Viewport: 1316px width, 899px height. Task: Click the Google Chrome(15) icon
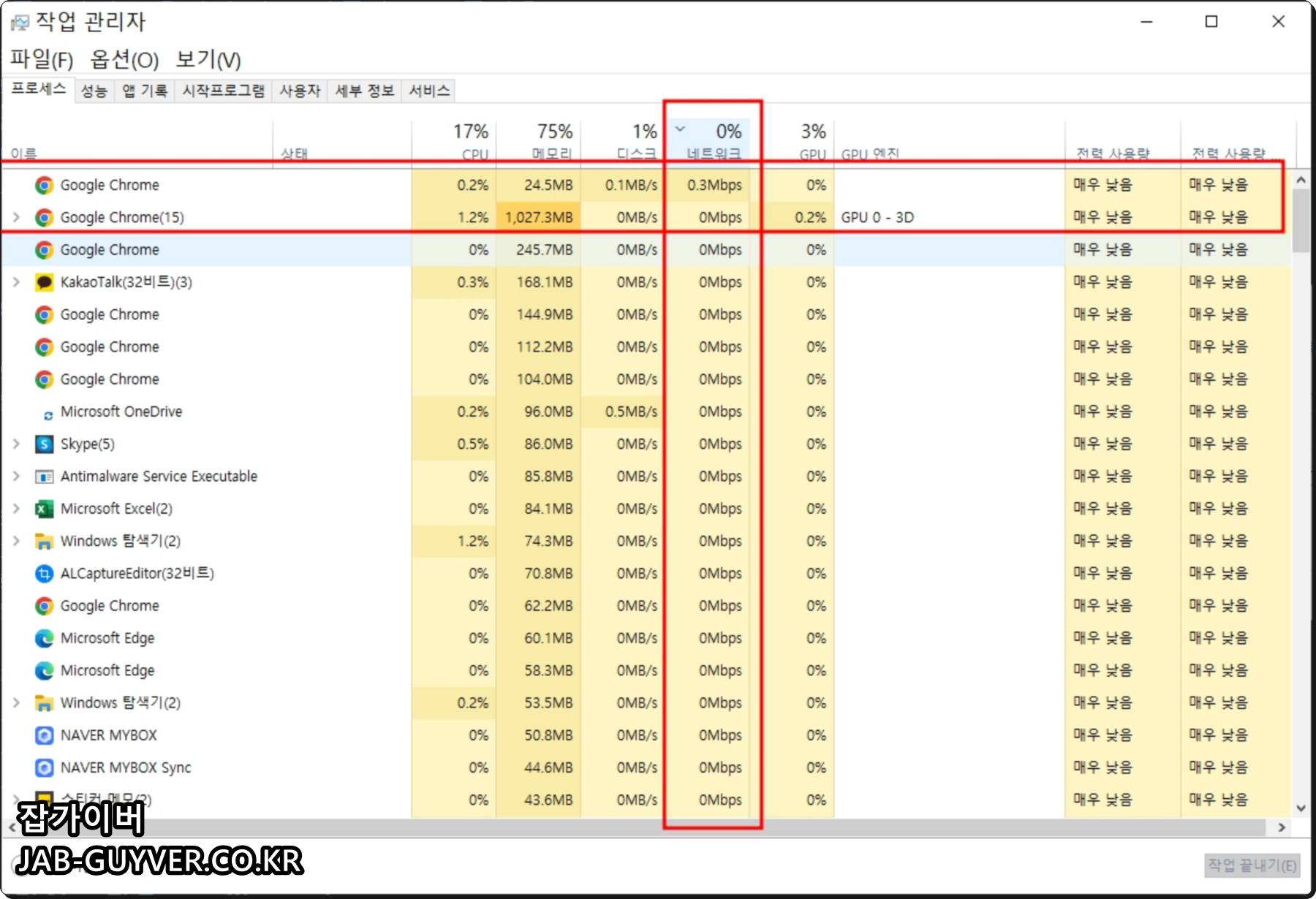coord(44,218)
